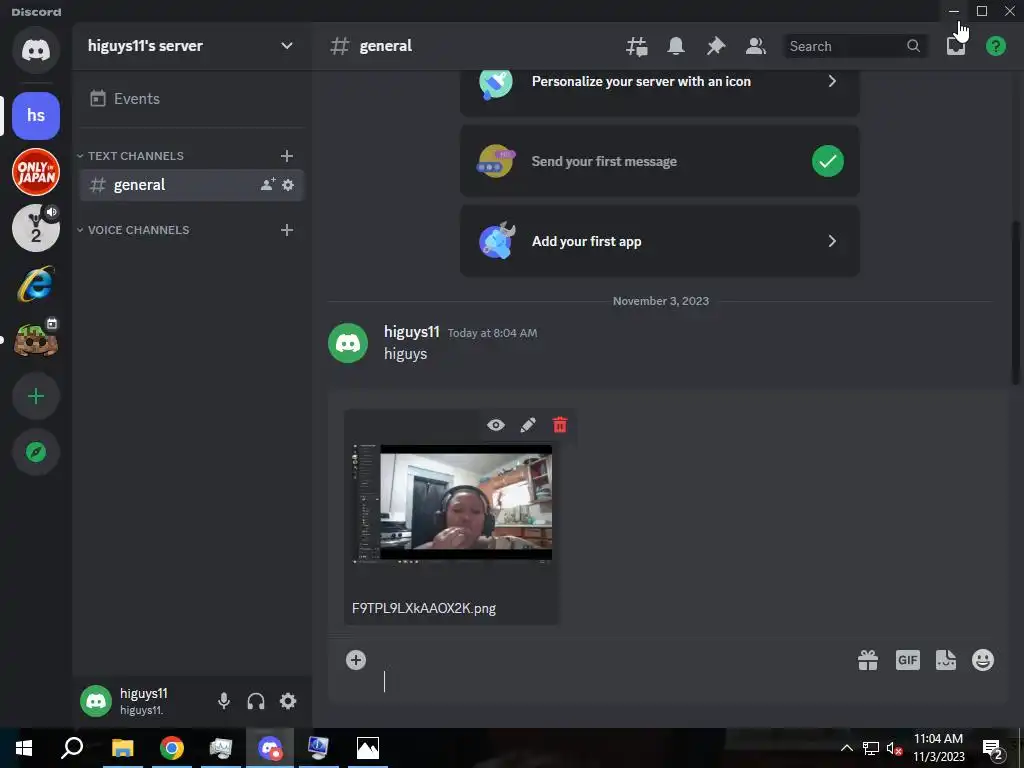Image resolution: width=1024 pixels, height=768 pixels.
Task: Open the sticker picker icon
Action: coord(946,660)
